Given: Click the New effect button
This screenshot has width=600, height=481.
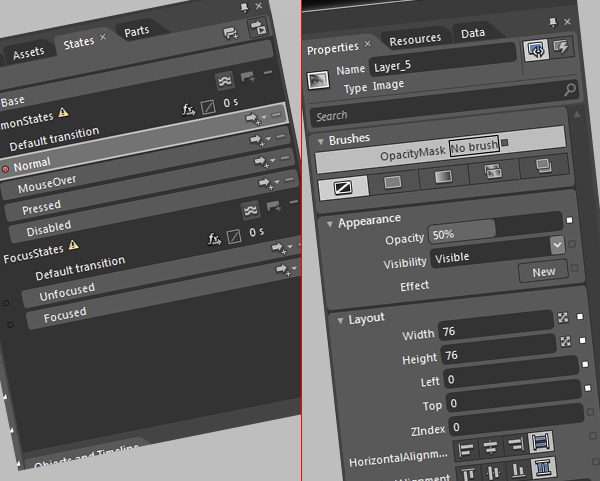Looking at the screenshot, I should [543, 272].
